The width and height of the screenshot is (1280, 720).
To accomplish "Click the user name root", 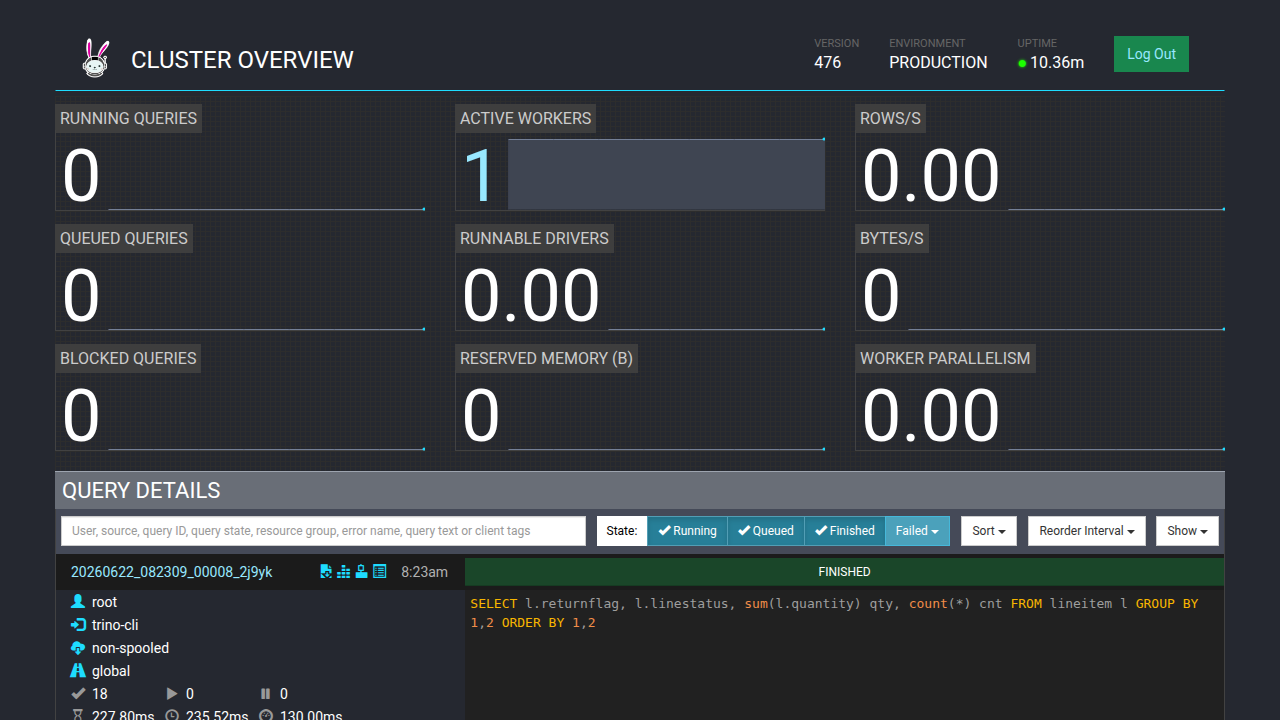I will point(104,602).
